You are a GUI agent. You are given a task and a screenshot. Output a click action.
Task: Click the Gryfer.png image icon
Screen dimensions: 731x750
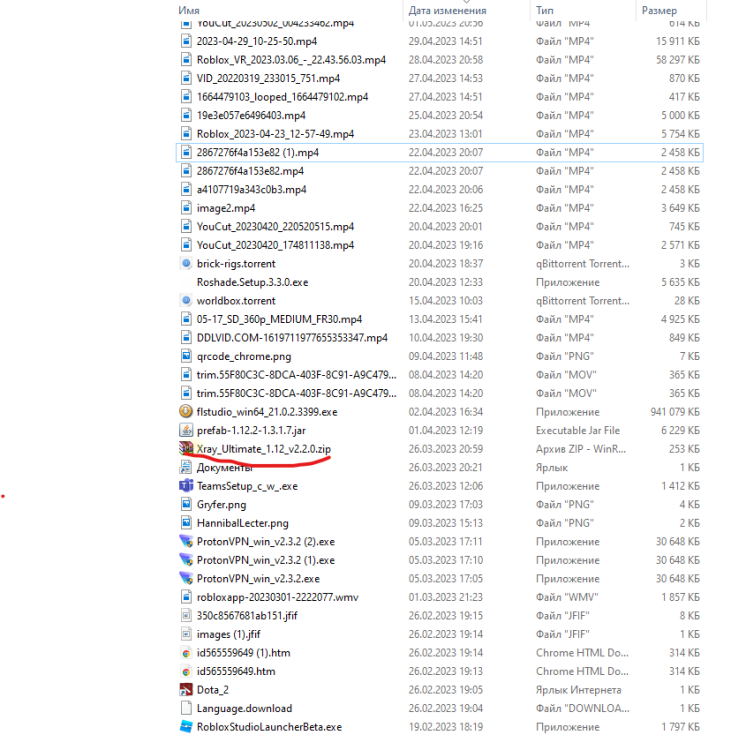pyautogui.click(x=186, y=504)
